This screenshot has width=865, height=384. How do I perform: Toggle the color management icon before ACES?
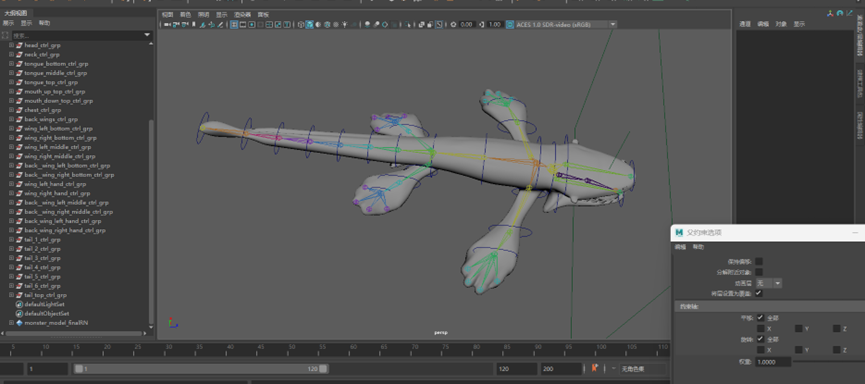tap(510, 24)
